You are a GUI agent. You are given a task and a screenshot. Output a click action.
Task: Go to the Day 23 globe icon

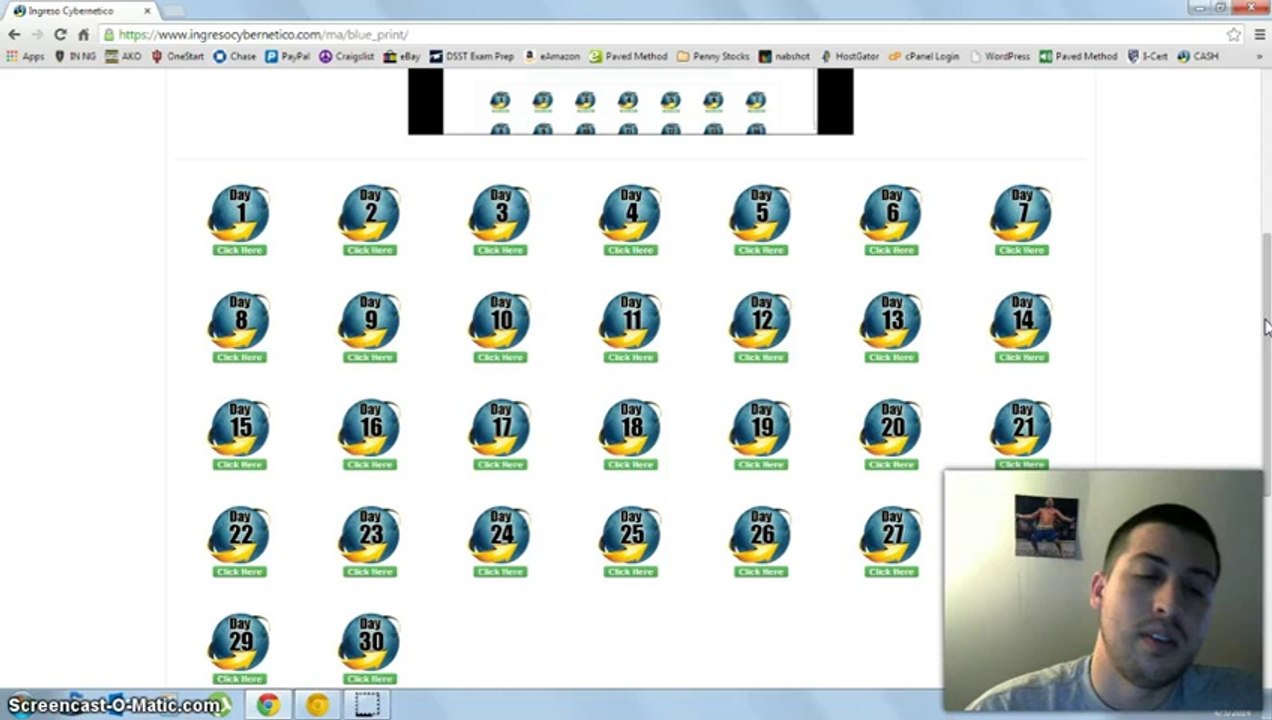[x=370, y=534]
